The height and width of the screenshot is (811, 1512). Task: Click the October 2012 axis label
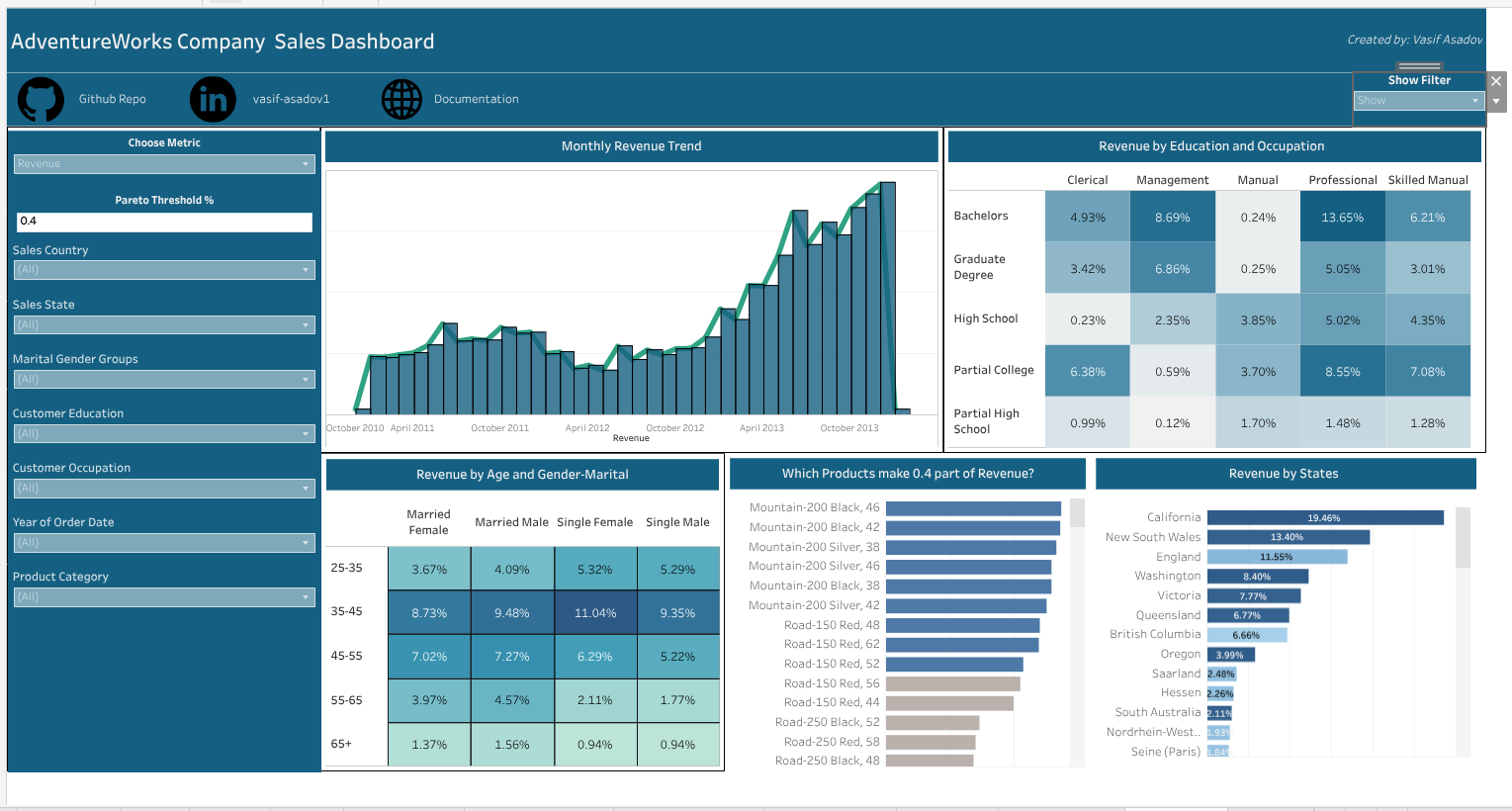pyautogui.click(x=675, y=428)
